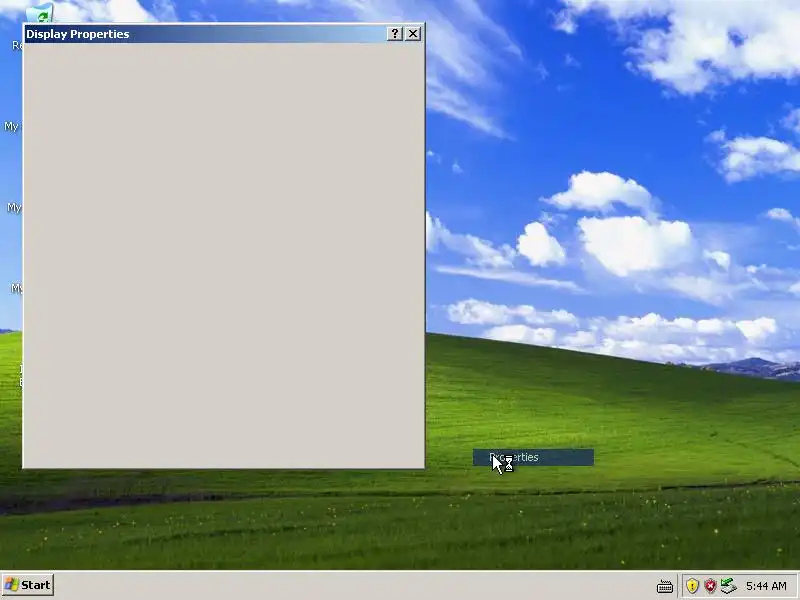
Task: Open the yellow Windows Update shield icon
Action: [x=692, y=585]
